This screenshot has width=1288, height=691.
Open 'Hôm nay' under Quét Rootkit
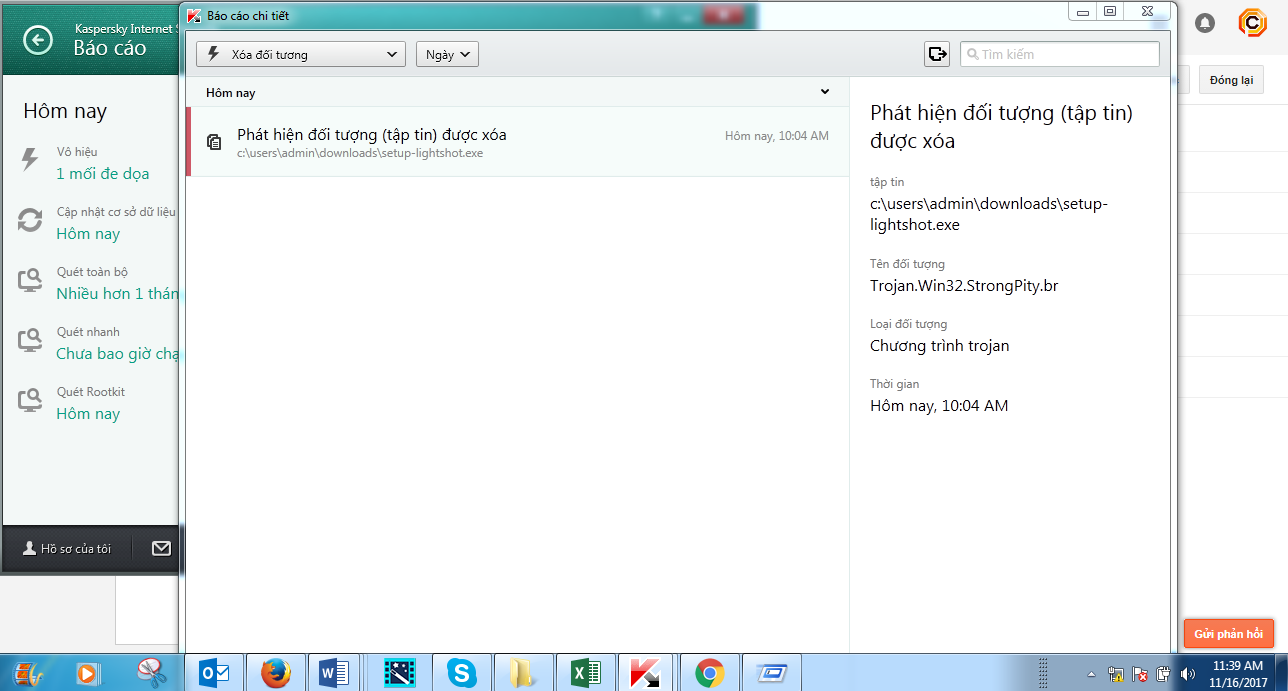[88, 413]
